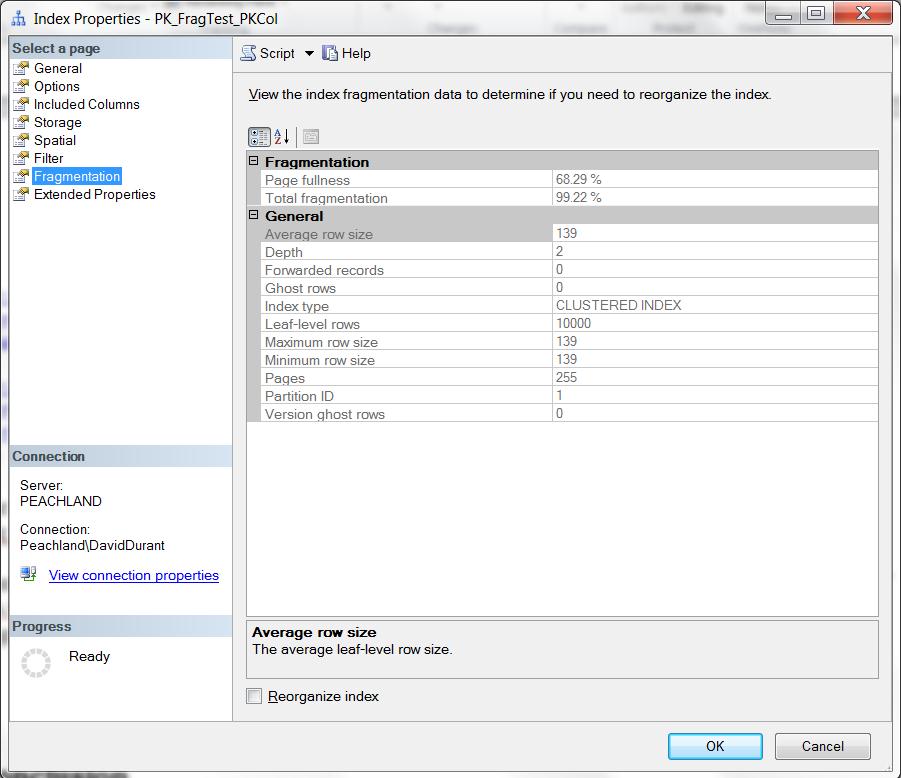
Task: Click the connection properties computer icon
Action: tap(28, 574)
